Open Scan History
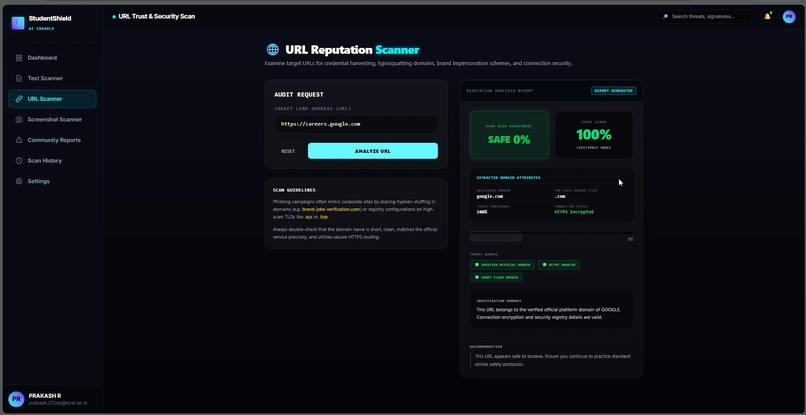 tap(52, 161)
